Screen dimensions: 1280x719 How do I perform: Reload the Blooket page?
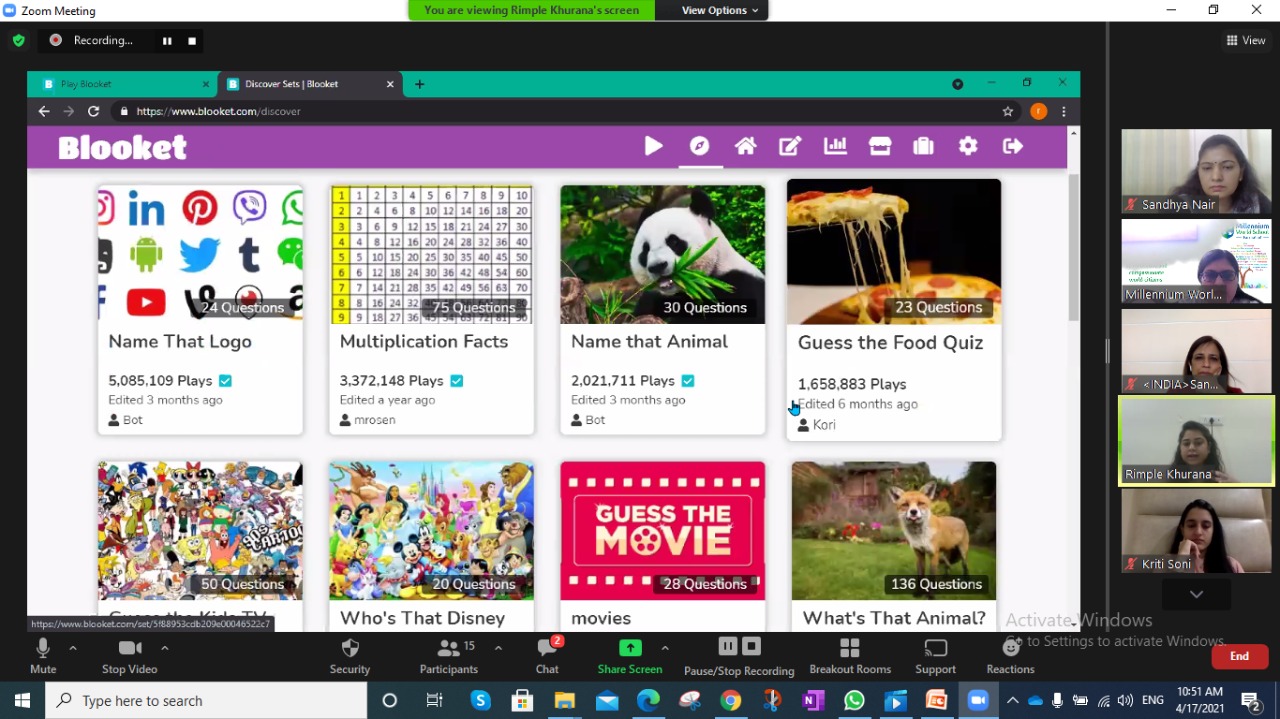[94, 111]
